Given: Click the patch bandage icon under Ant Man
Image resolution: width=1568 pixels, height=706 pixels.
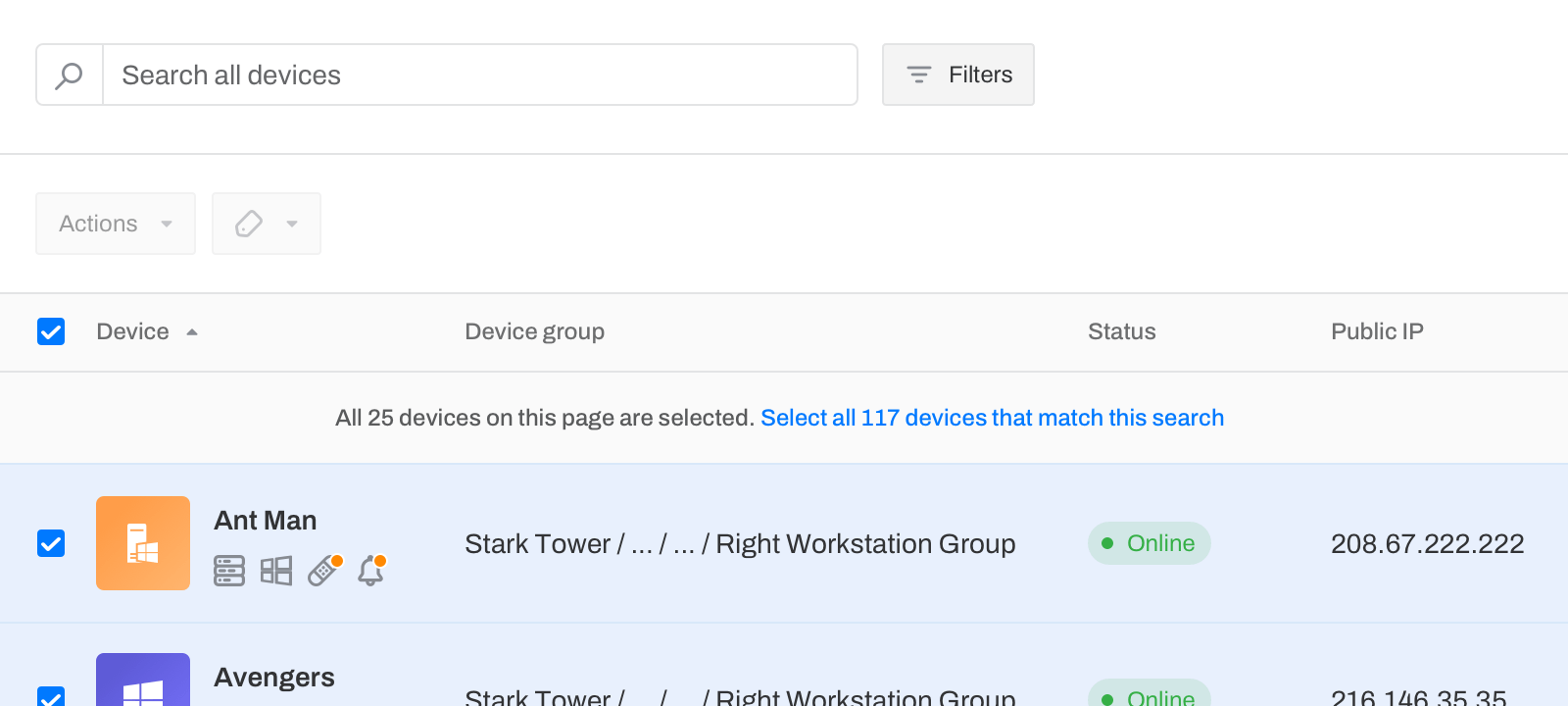Looking at the screenshot, I should (x=324, y=571).
